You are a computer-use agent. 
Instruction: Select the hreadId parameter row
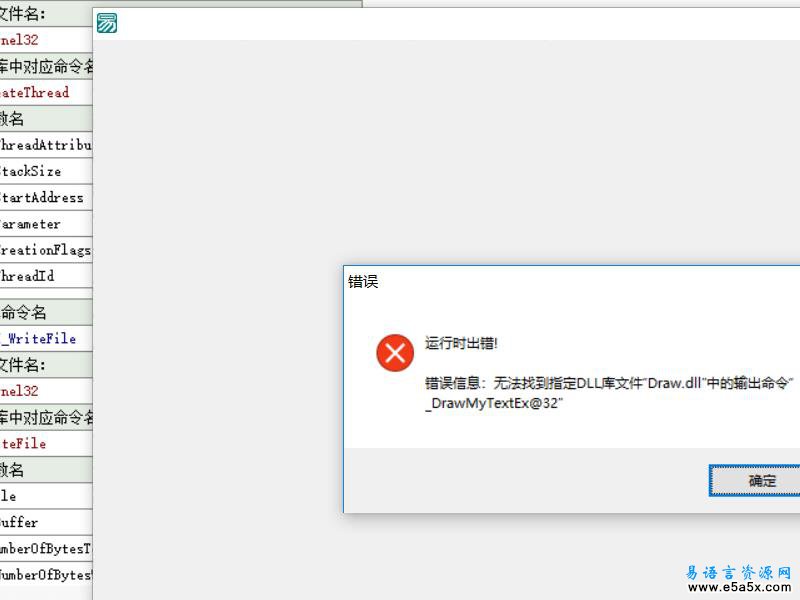(x=46, y=276)
